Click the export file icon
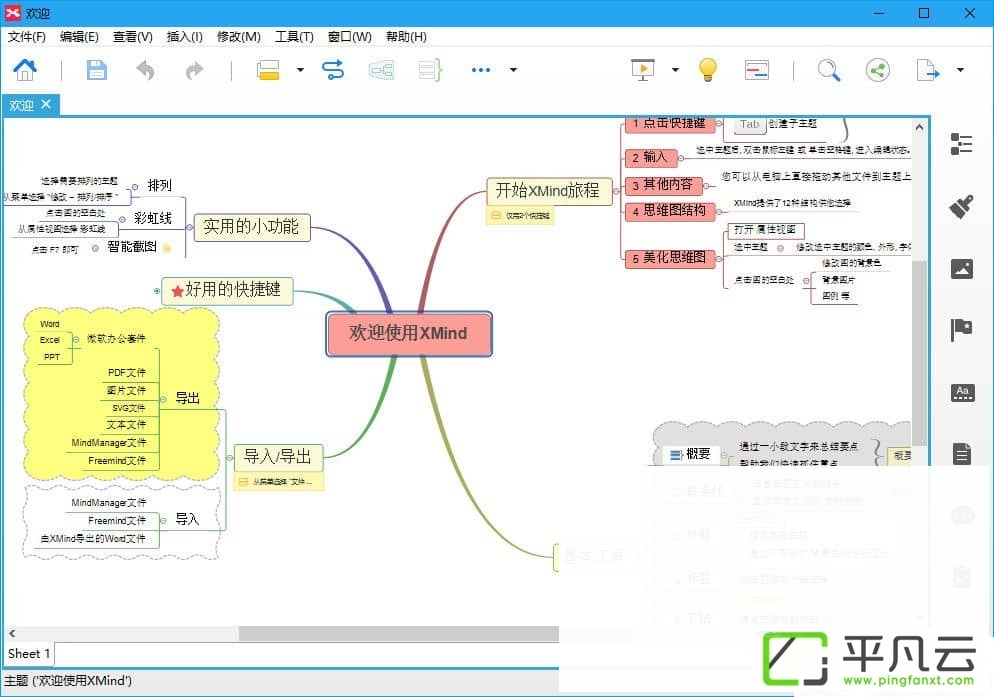Screen dimensions: 994x697 coord(927,70)
